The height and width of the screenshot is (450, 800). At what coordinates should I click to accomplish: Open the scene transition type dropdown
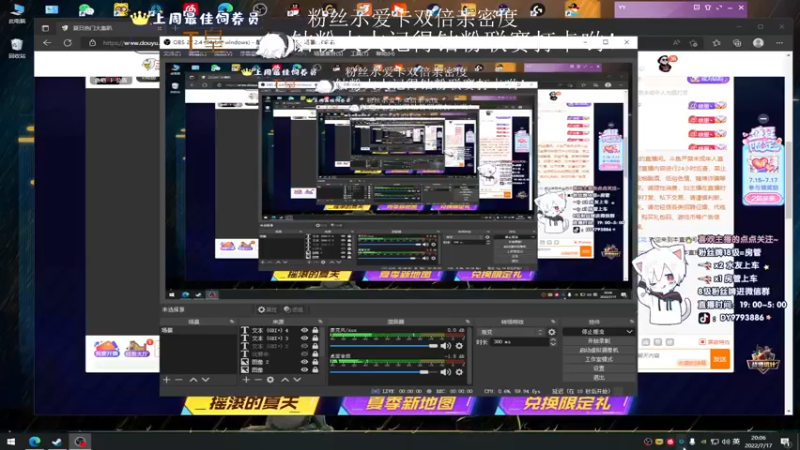pyautogui.click(x=511, y=332)
